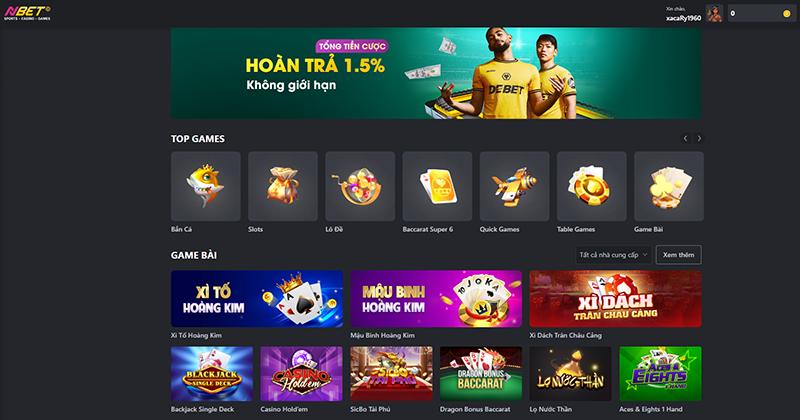Open Xì Dách Trân Châu Cảng game
Viewport: 800px width, 420px height.
click(615, 299)
